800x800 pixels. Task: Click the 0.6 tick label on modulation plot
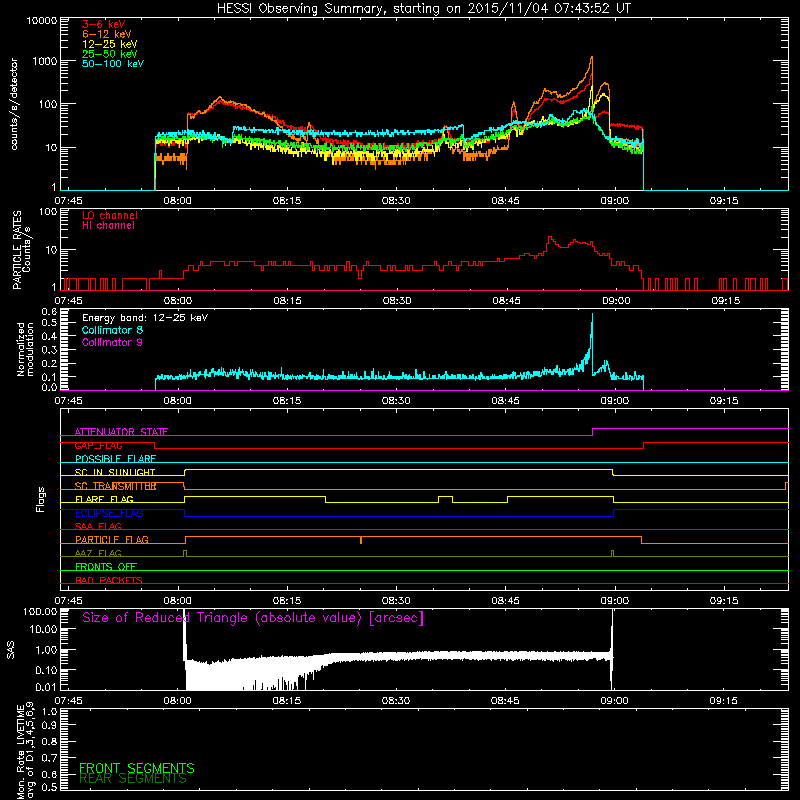(49, 312)
